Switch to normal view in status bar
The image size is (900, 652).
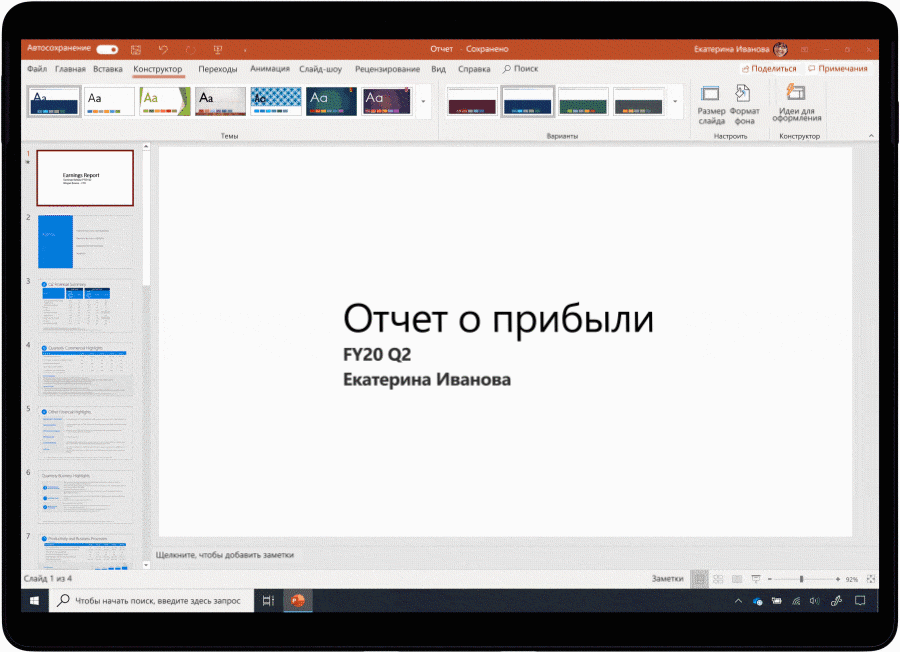tap(700, 579)
